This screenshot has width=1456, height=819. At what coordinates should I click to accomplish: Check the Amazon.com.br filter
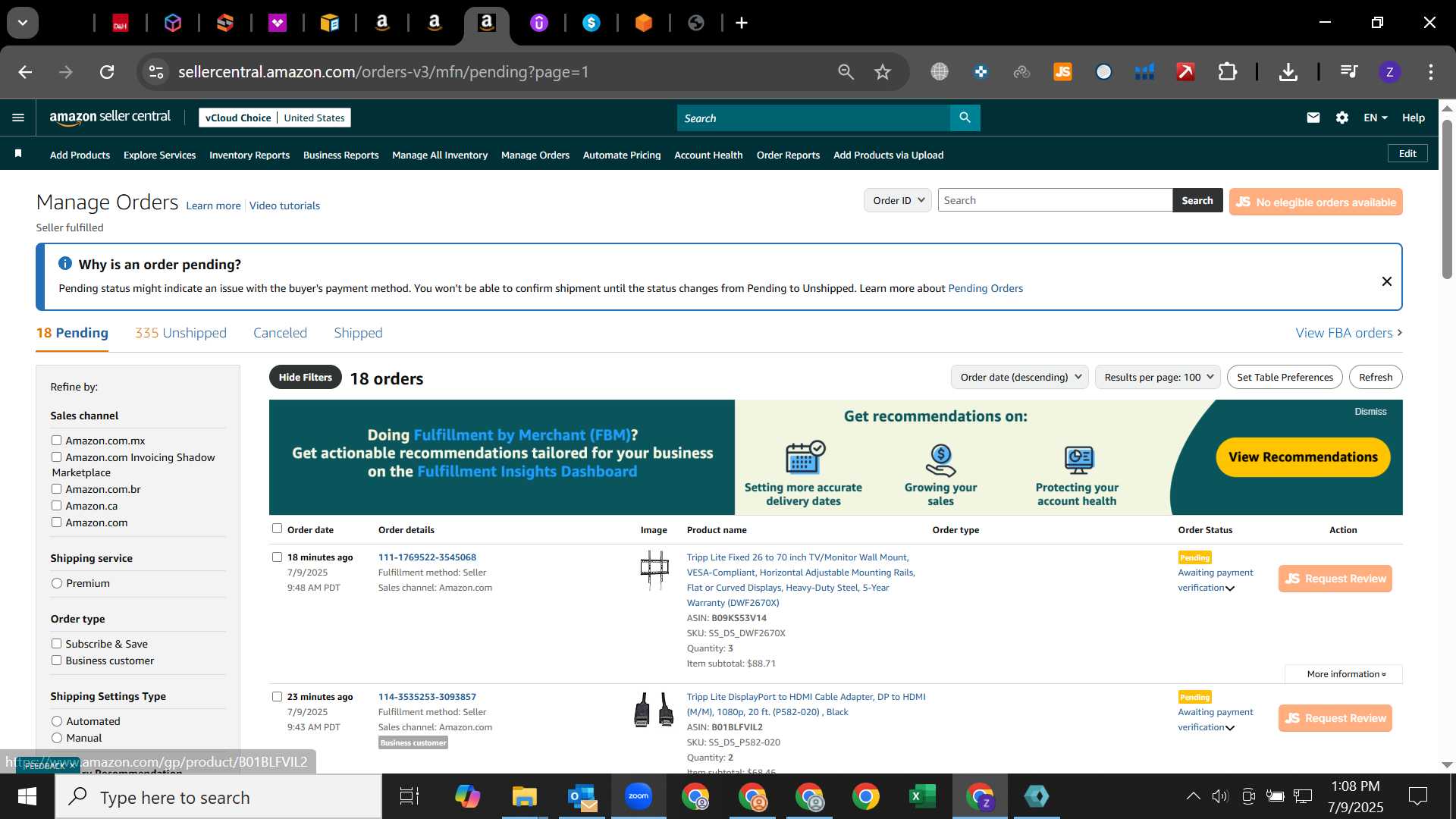pyautogui.click(x=56, y=488)
